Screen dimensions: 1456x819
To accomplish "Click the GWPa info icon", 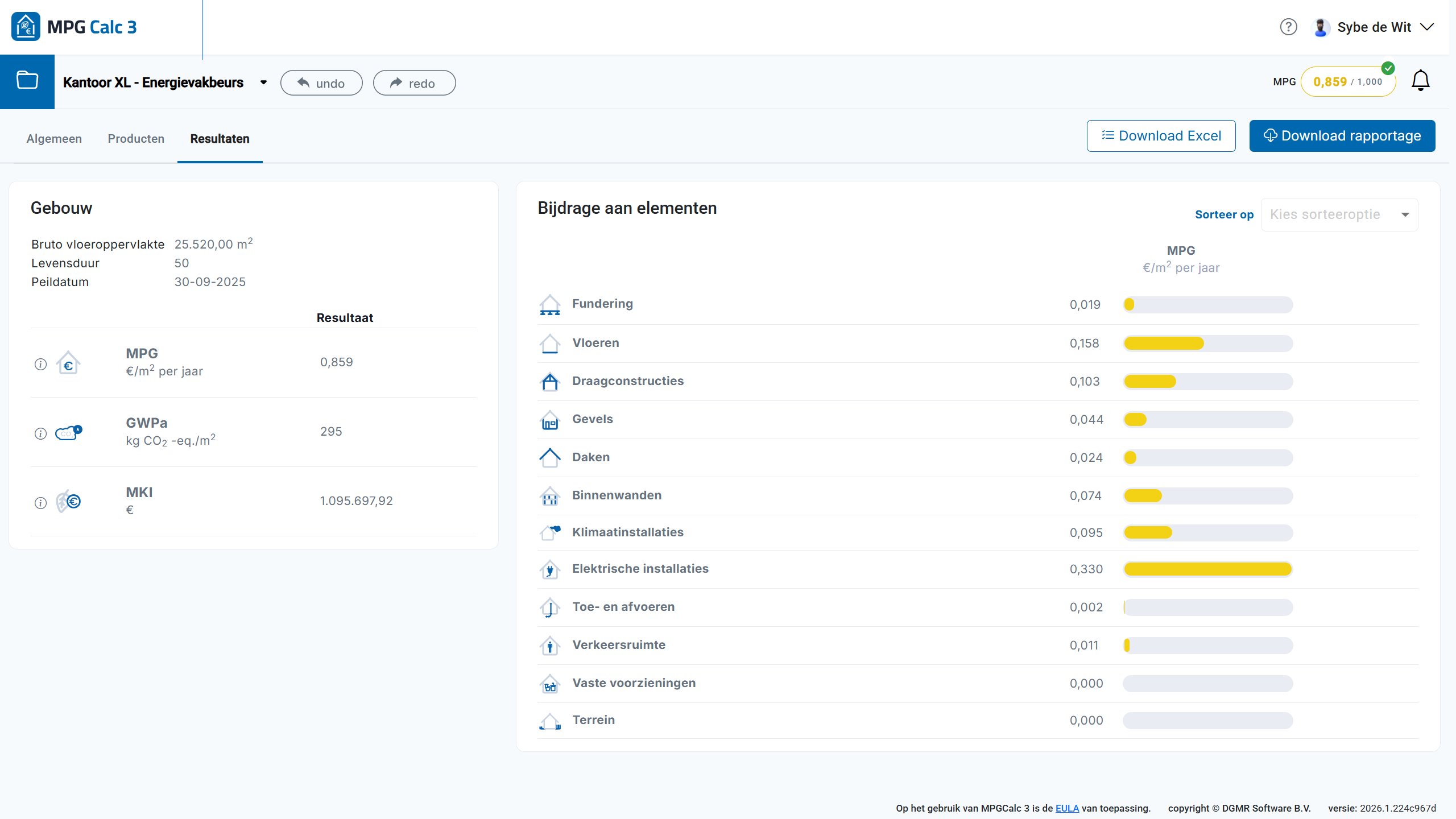I will (x=40, y=433).
